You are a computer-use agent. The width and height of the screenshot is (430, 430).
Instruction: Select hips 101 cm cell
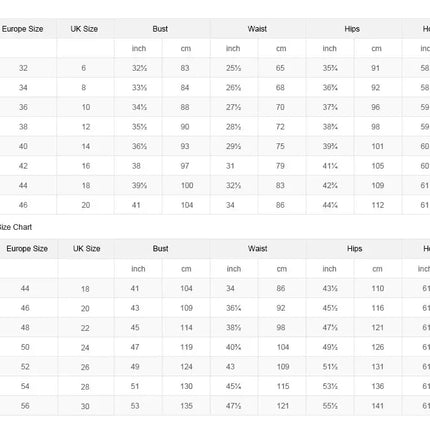[x=377, y=146]
